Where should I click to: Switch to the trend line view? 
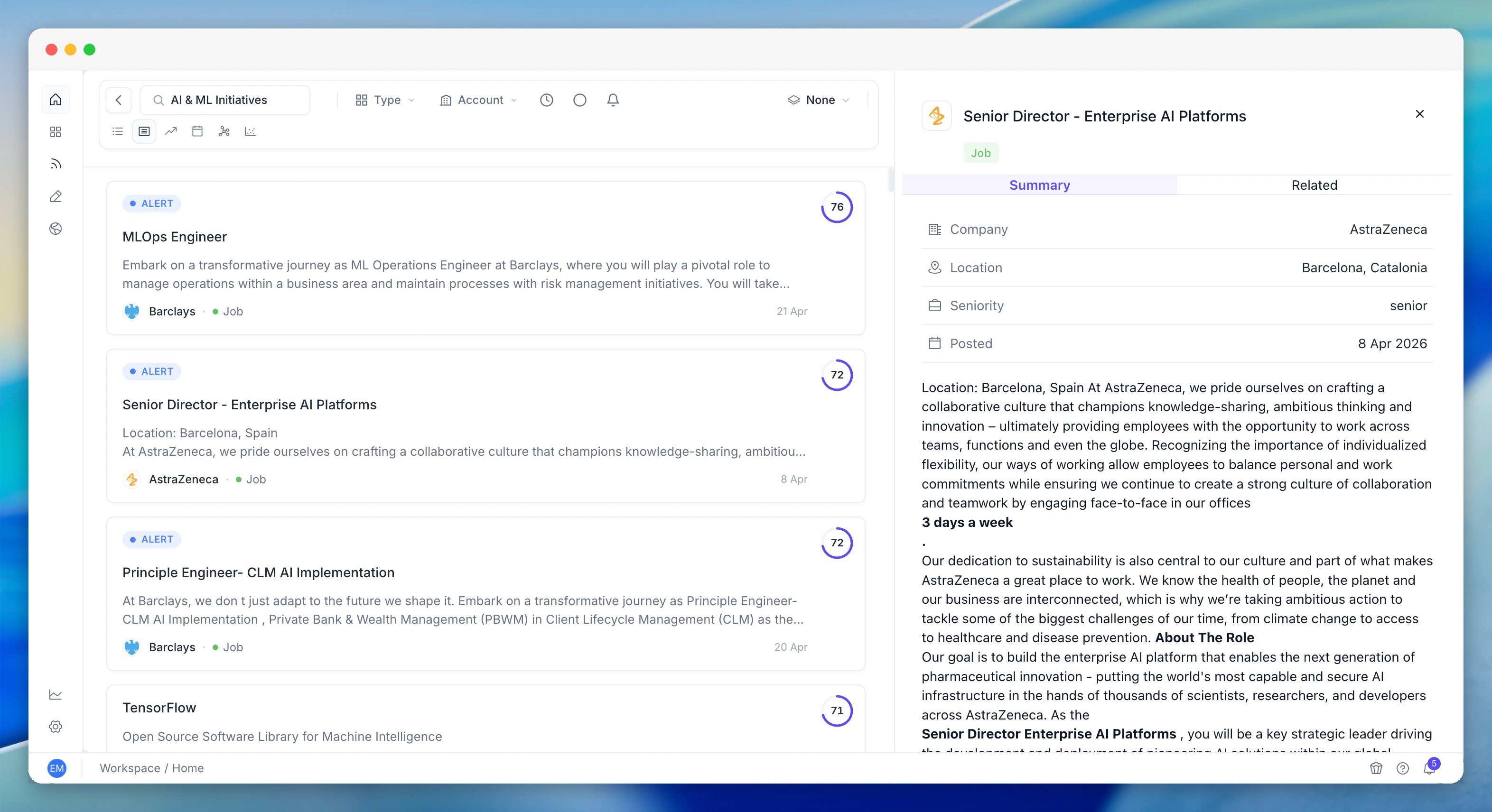[171, 131]
